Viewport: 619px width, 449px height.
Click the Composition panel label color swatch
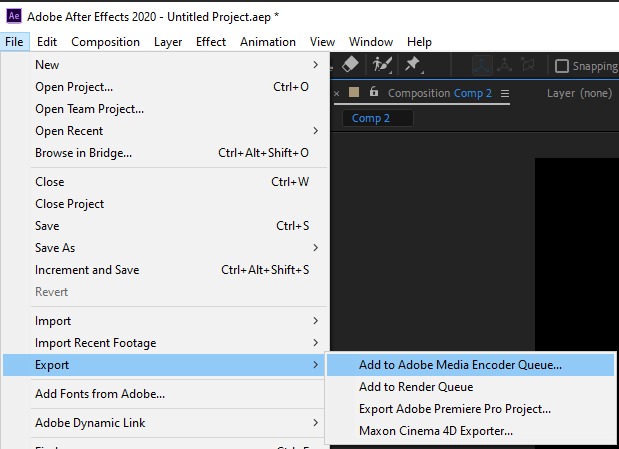pos(354,92)
